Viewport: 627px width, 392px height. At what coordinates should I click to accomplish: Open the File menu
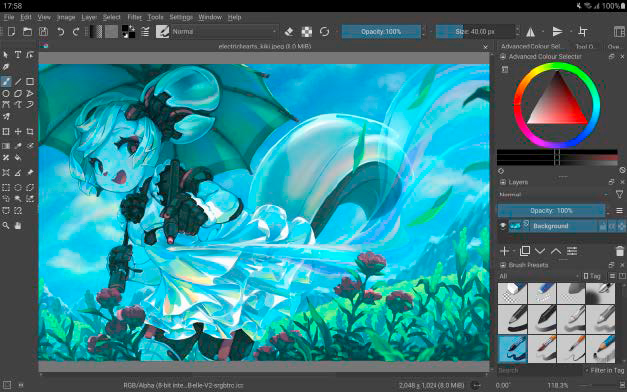[x=9, y=17]
